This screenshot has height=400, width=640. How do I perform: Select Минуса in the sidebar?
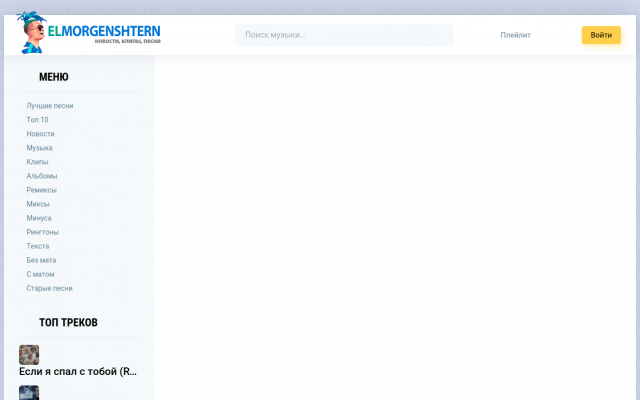39,218
